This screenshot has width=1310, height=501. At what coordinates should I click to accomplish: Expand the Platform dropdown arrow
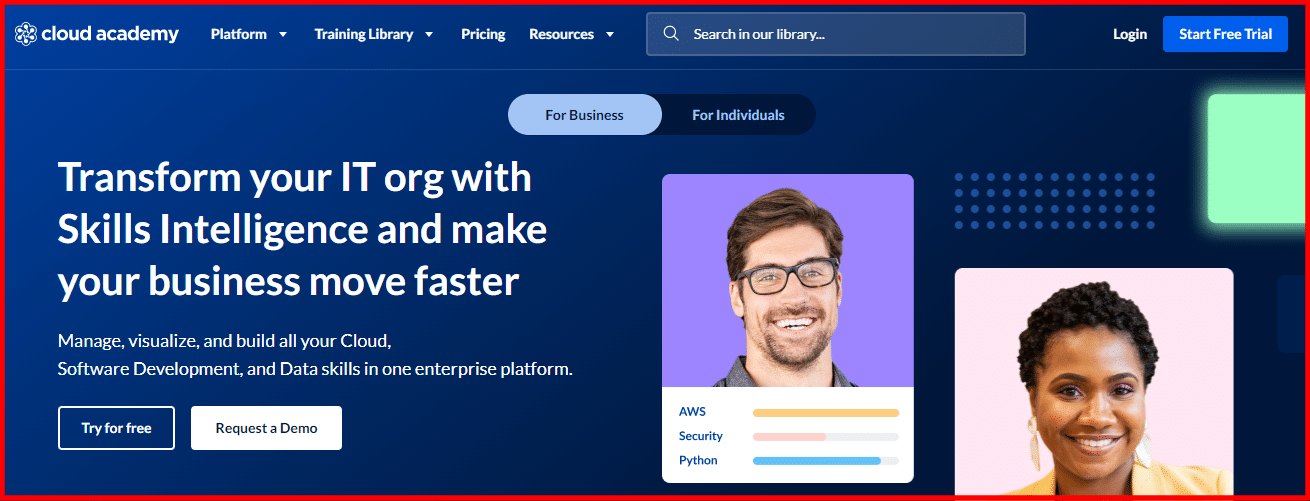pyautogui.click(x=283, y=34)
